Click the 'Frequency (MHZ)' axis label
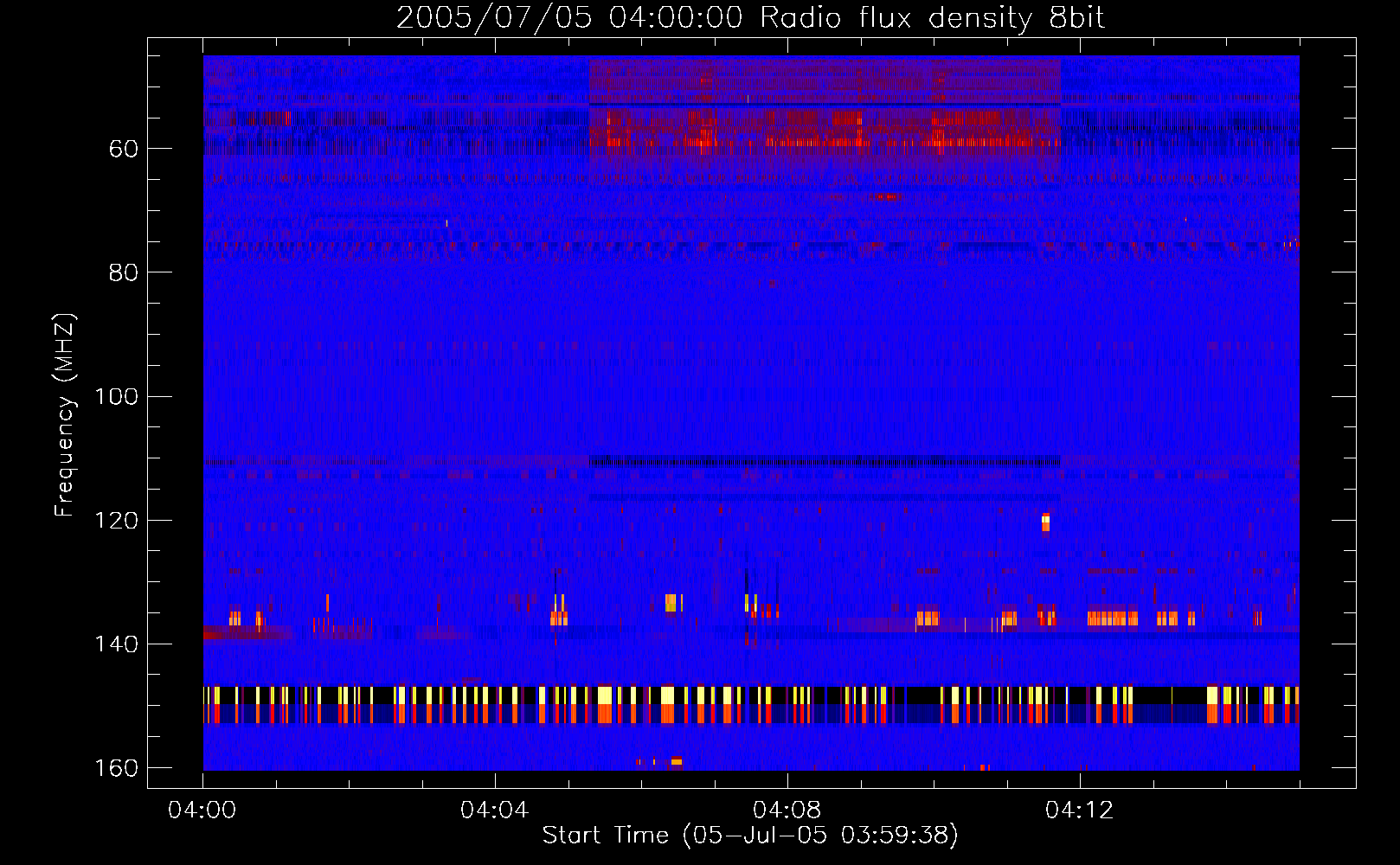This screenshot has width=1400, height=865. coord(64,415)
